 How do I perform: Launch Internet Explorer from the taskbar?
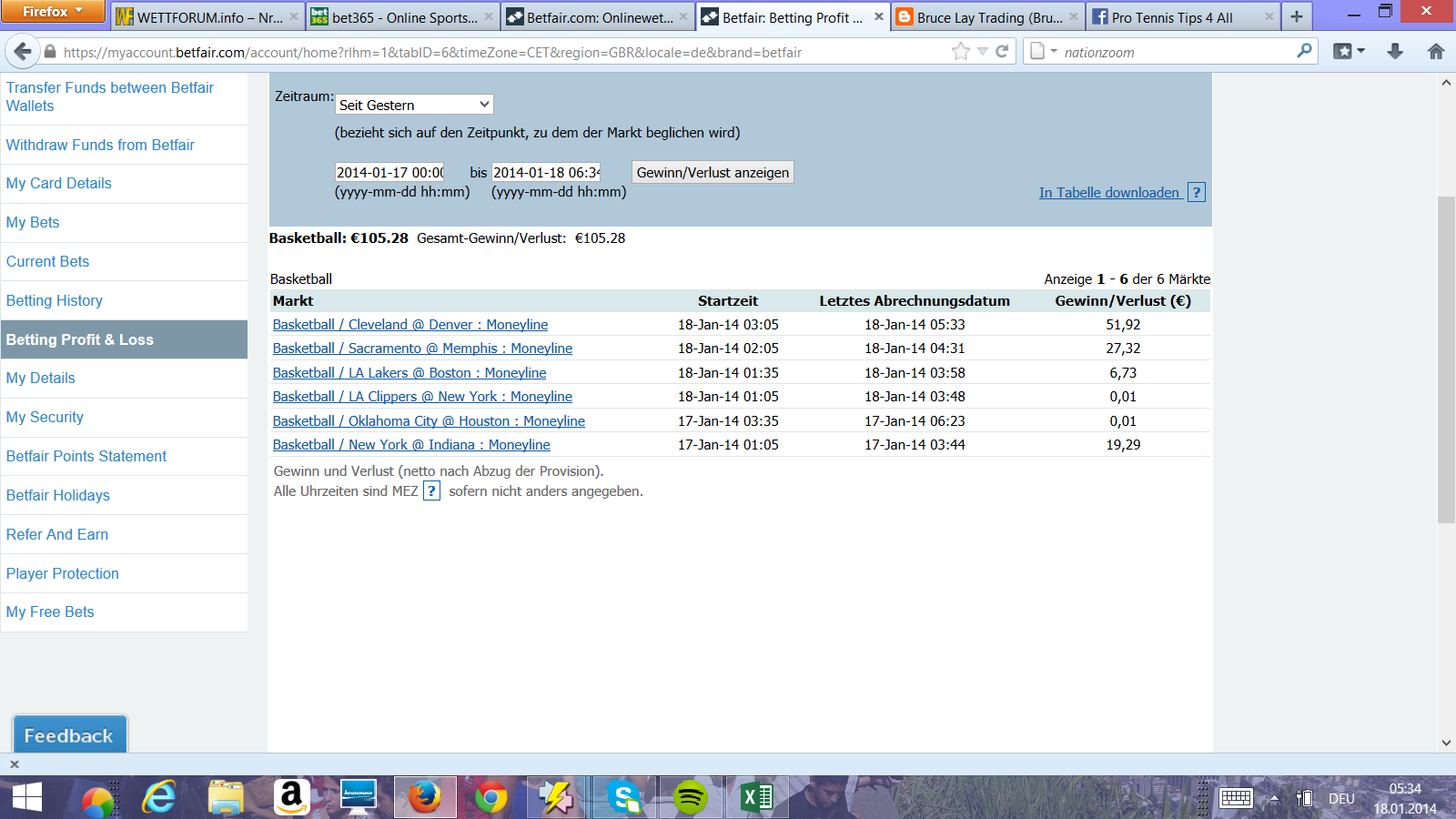coord(159,798)
